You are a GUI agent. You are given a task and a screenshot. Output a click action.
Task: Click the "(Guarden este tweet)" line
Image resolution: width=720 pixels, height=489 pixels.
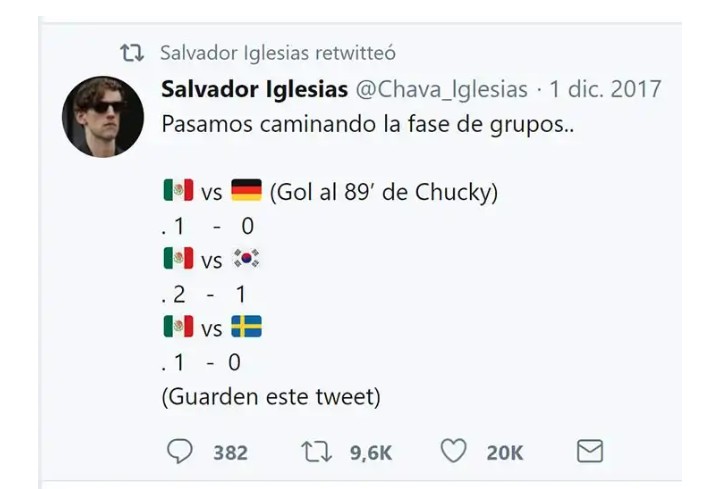[x=271, y=396]
